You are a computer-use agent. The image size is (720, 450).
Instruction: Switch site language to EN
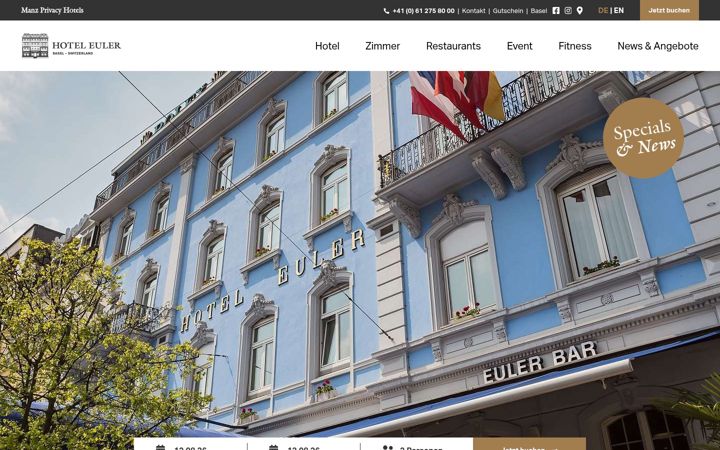point(619,11)
